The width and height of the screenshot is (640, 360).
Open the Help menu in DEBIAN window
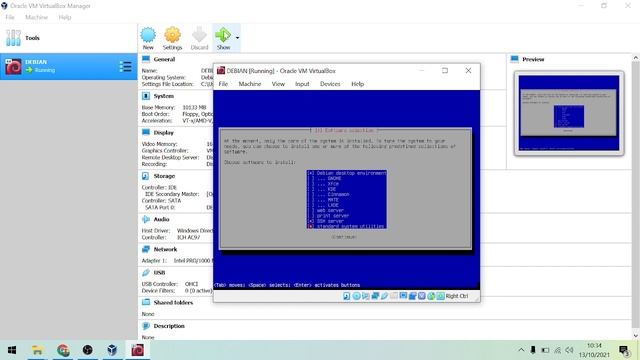point(357,84)
